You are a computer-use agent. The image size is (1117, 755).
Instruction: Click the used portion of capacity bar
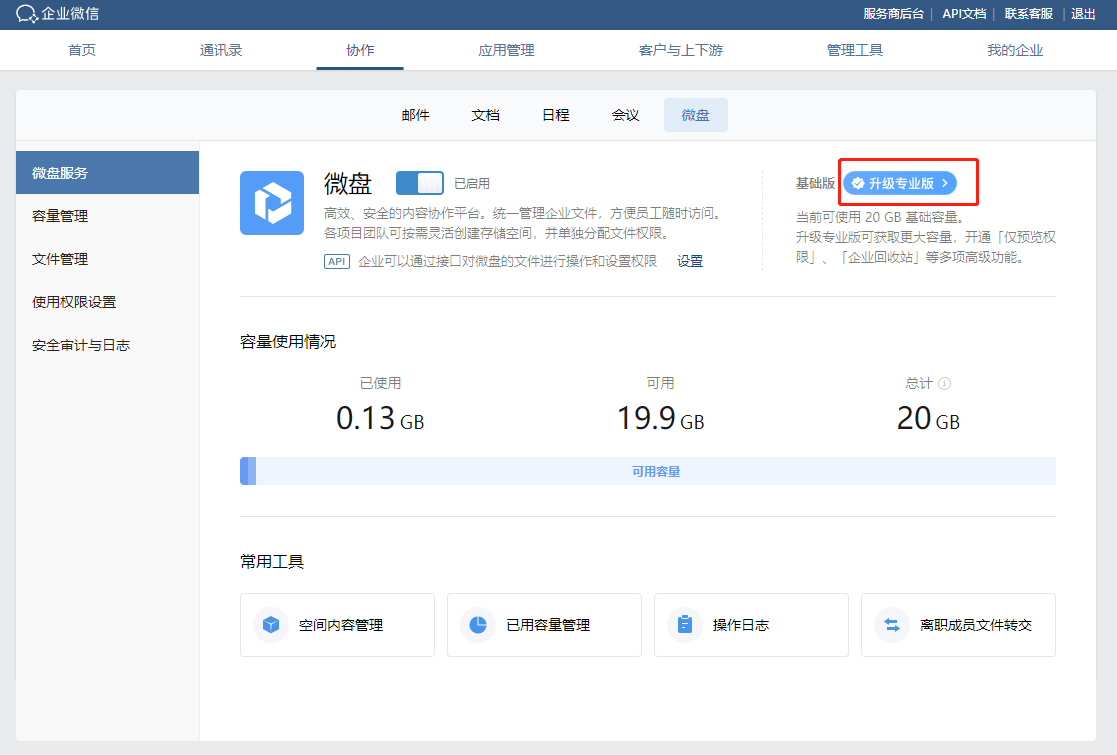click(248, 471)
